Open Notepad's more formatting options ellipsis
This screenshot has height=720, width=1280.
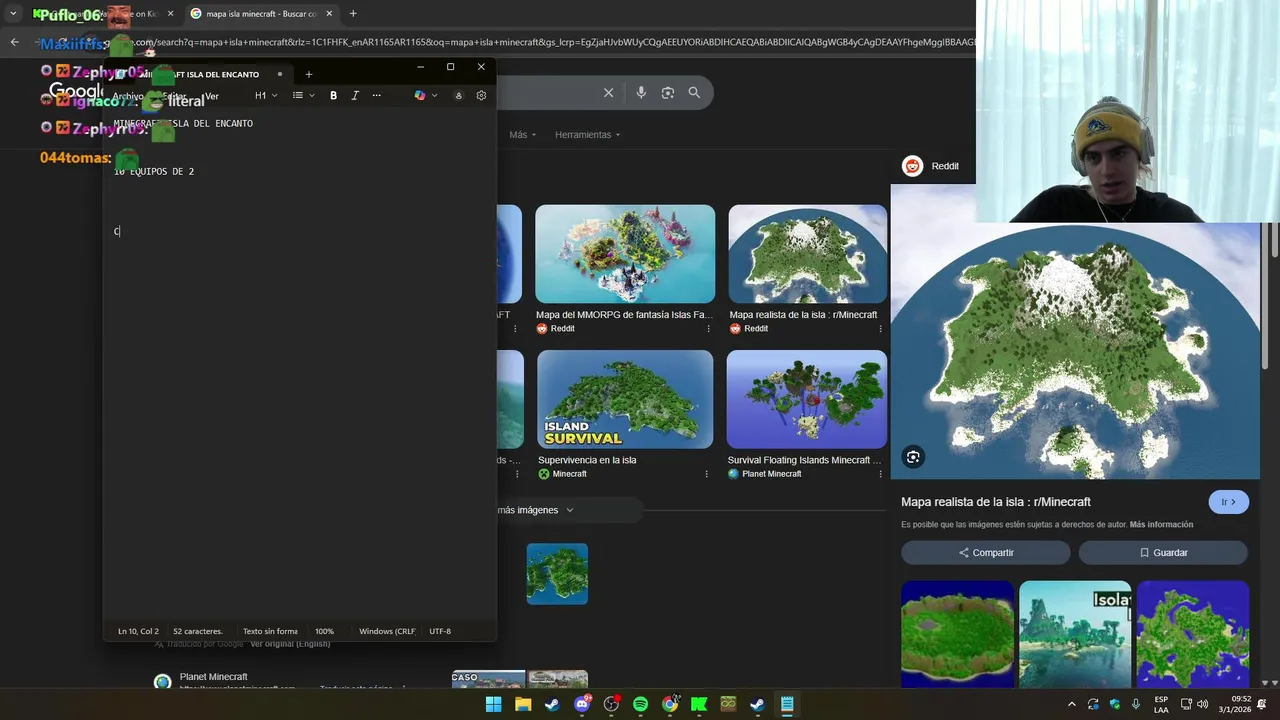(376, 95)
